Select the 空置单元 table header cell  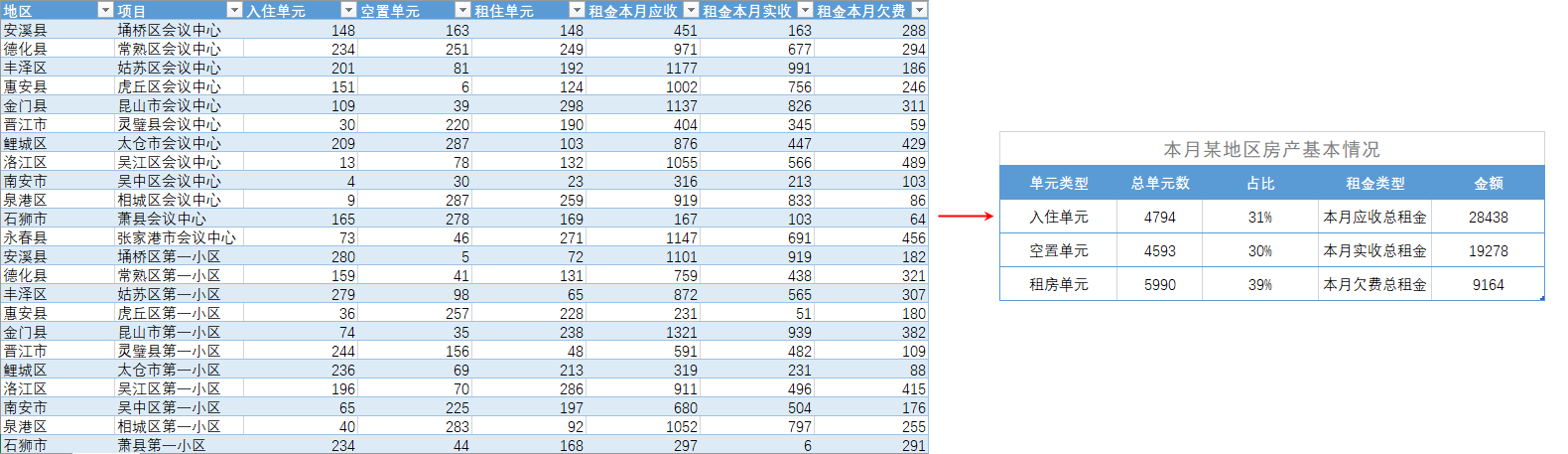415,10
